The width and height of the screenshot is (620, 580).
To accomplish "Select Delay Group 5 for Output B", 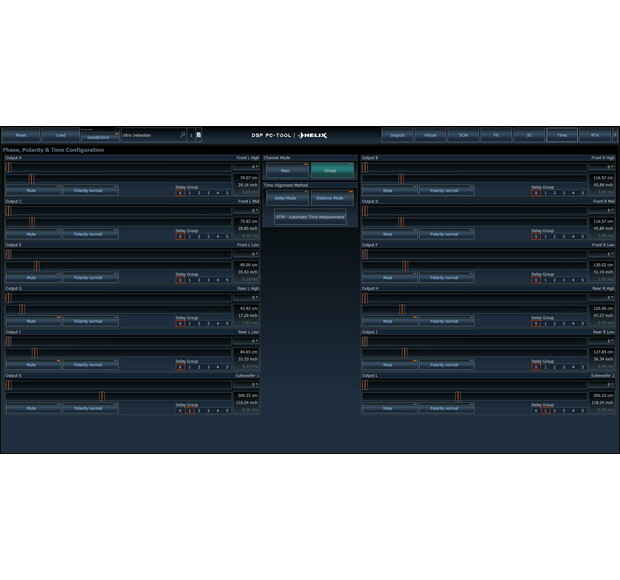I will (x=583, y=191).
